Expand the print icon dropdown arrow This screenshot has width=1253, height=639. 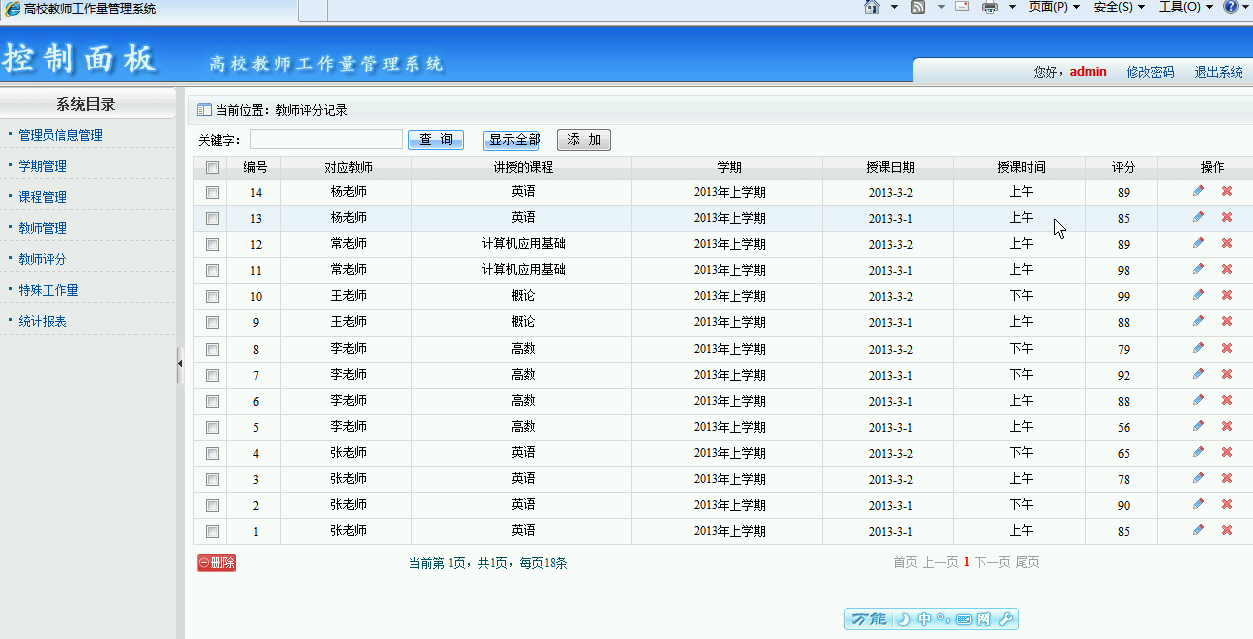pyautogui.click(x=1012, y=7)
